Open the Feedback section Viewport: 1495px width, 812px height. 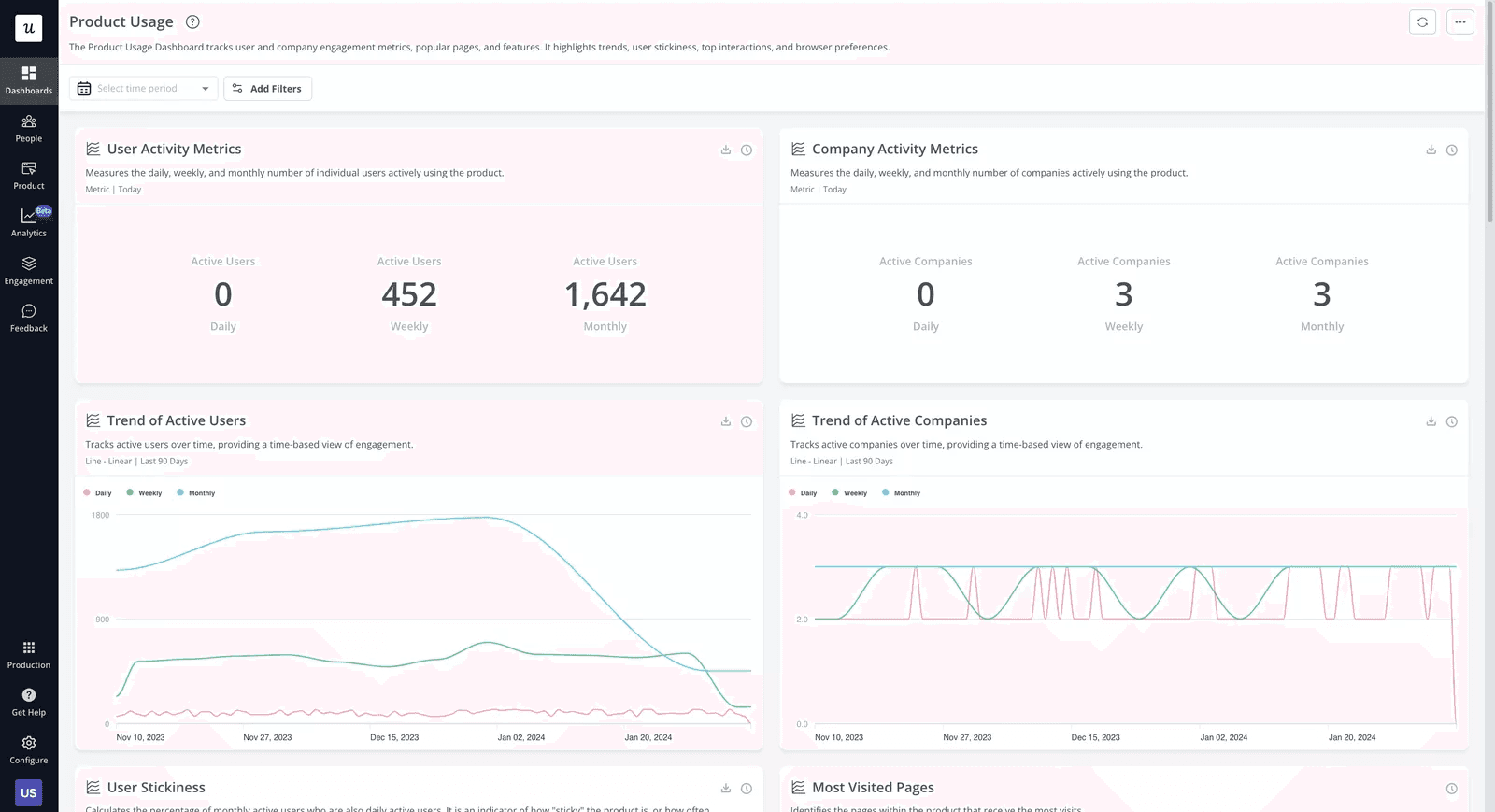tap(29, 319)
